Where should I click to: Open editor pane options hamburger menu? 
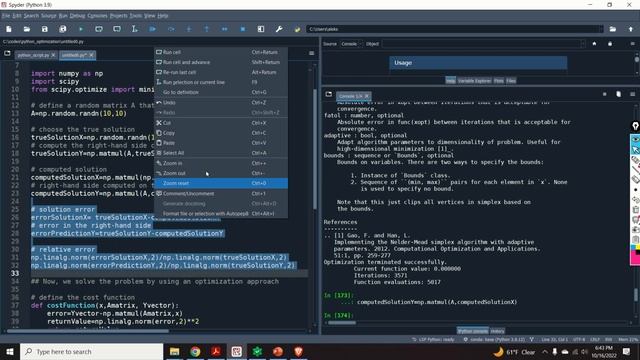coord(311,53)
